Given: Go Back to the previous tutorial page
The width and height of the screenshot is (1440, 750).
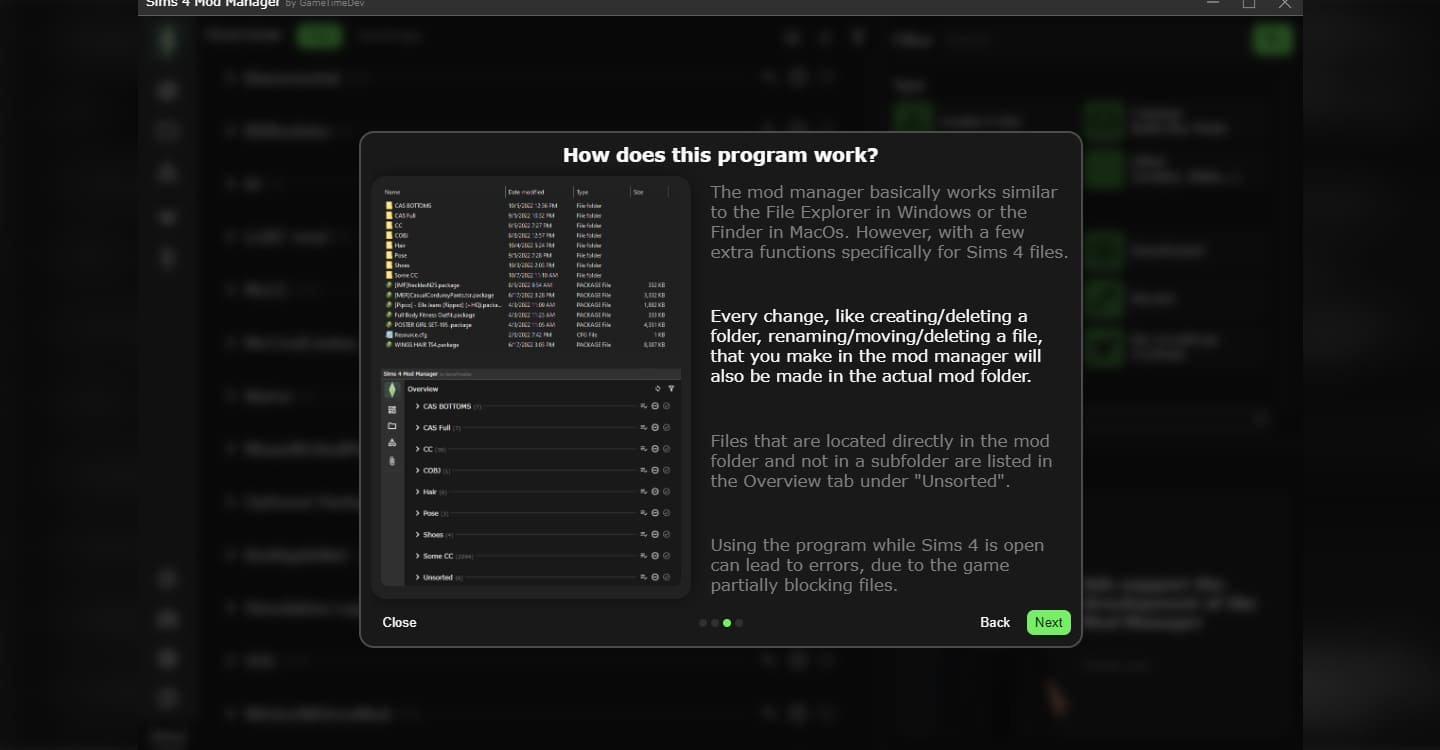Looking at the screenshot, I should tap(995, 622).
